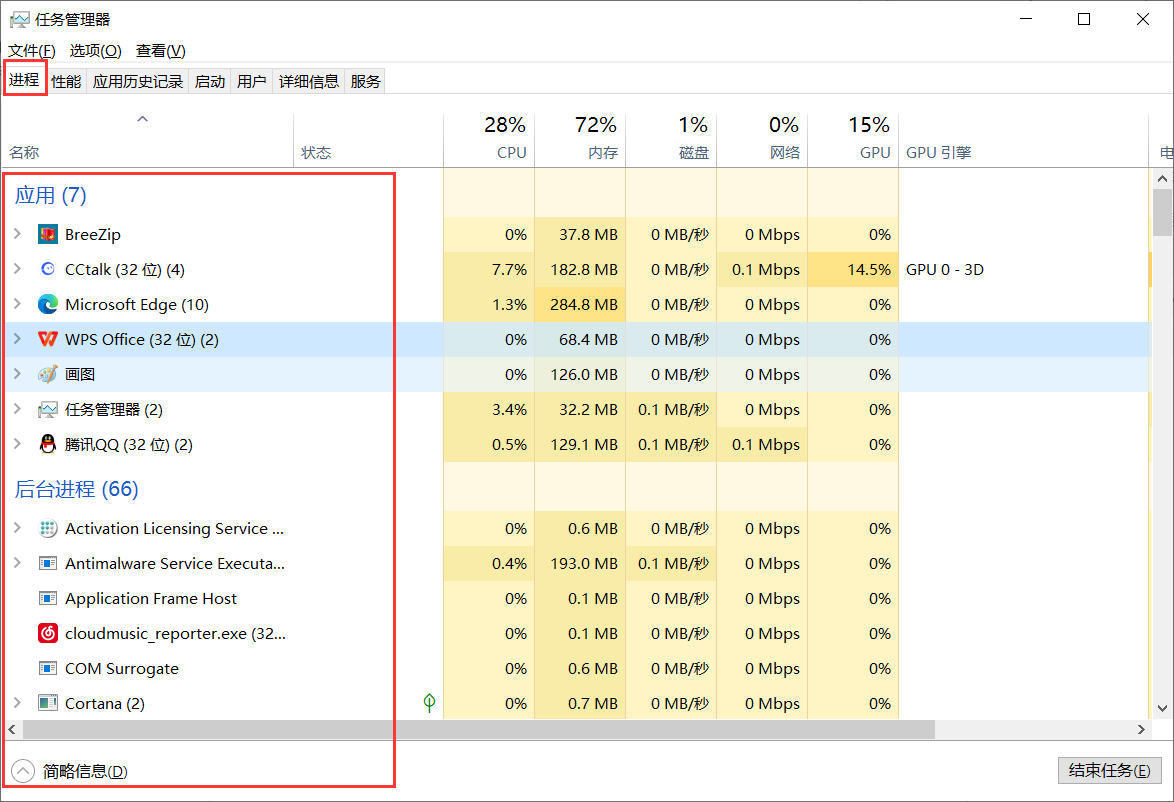
Task: Switch to the 性能 tab
Action: coord(66,82)
